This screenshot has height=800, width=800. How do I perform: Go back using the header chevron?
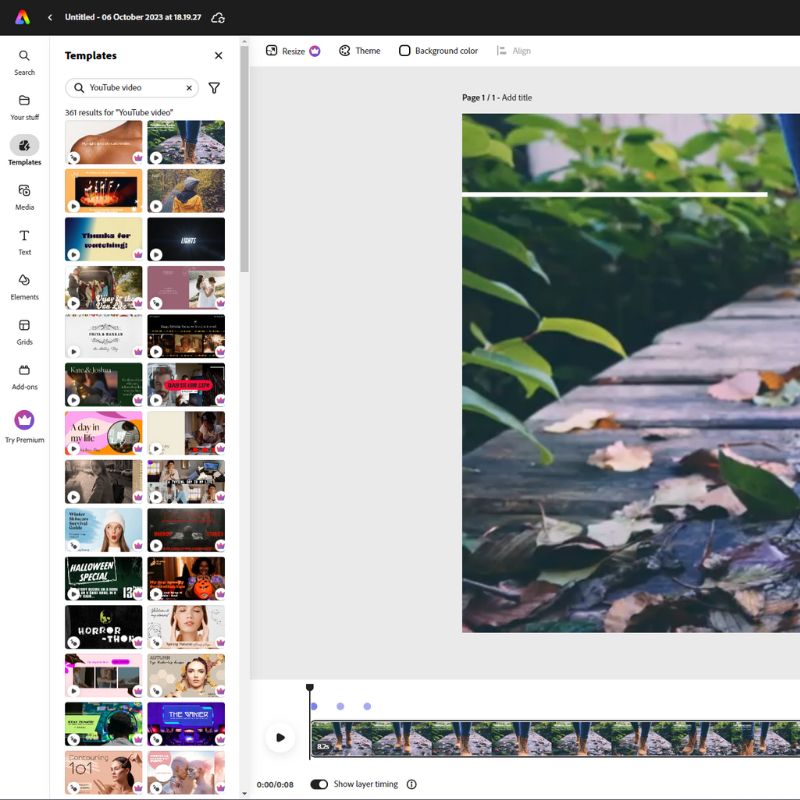click(x=50, y=17)
